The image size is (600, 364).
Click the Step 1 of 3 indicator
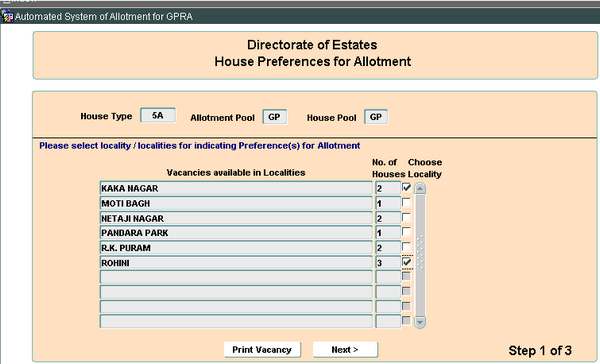(540, 350)
